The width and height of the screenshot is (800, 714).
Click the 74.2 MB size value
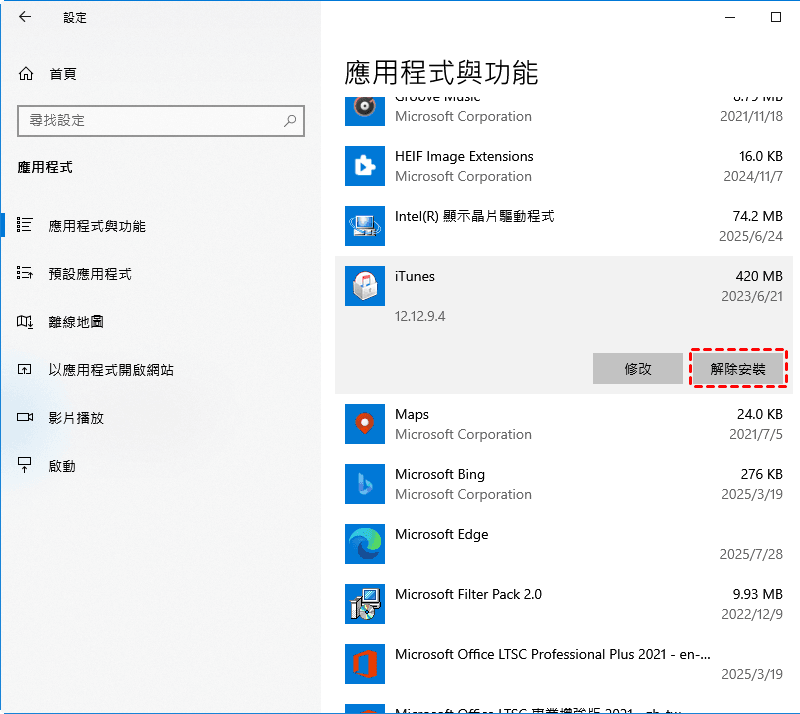point(758,216)
